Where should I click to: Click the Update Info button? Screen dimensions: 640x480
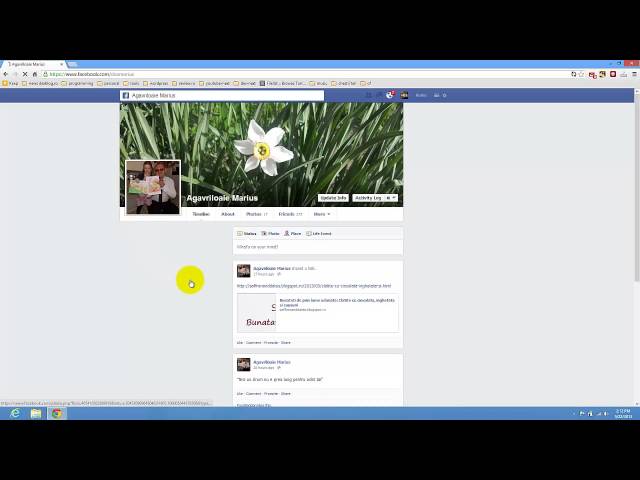point(333,198)
